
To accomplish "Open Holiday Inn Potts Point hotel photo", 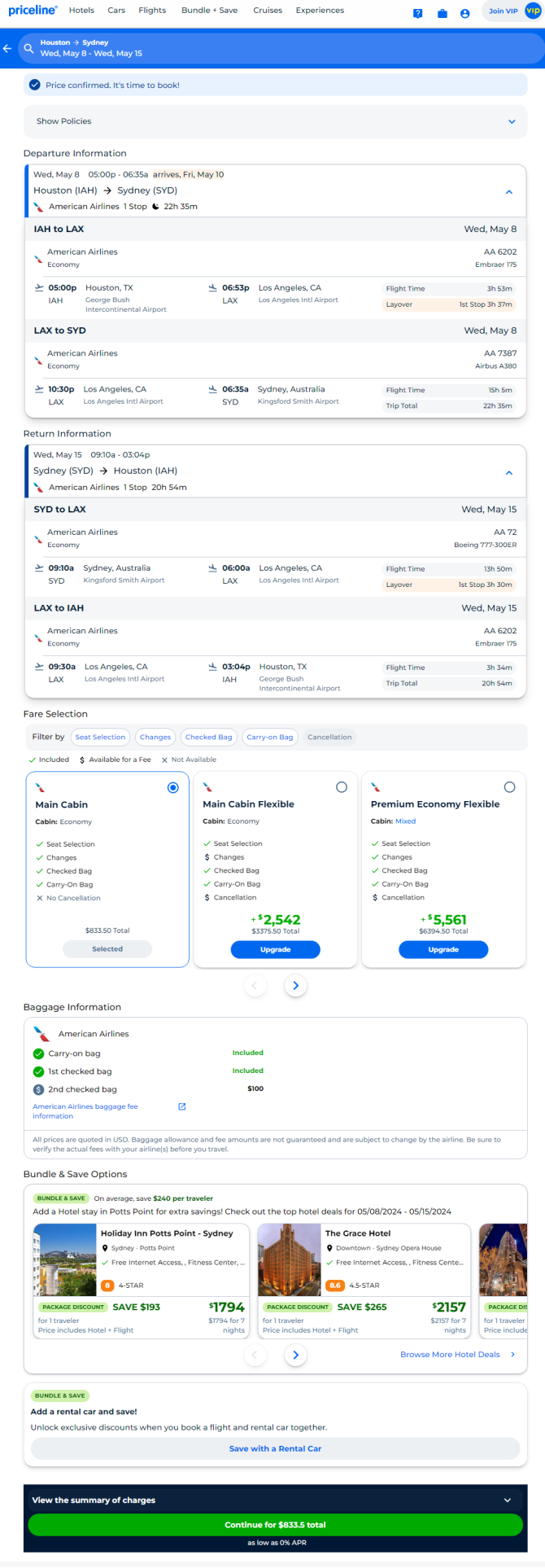I will click(65, 1260).
